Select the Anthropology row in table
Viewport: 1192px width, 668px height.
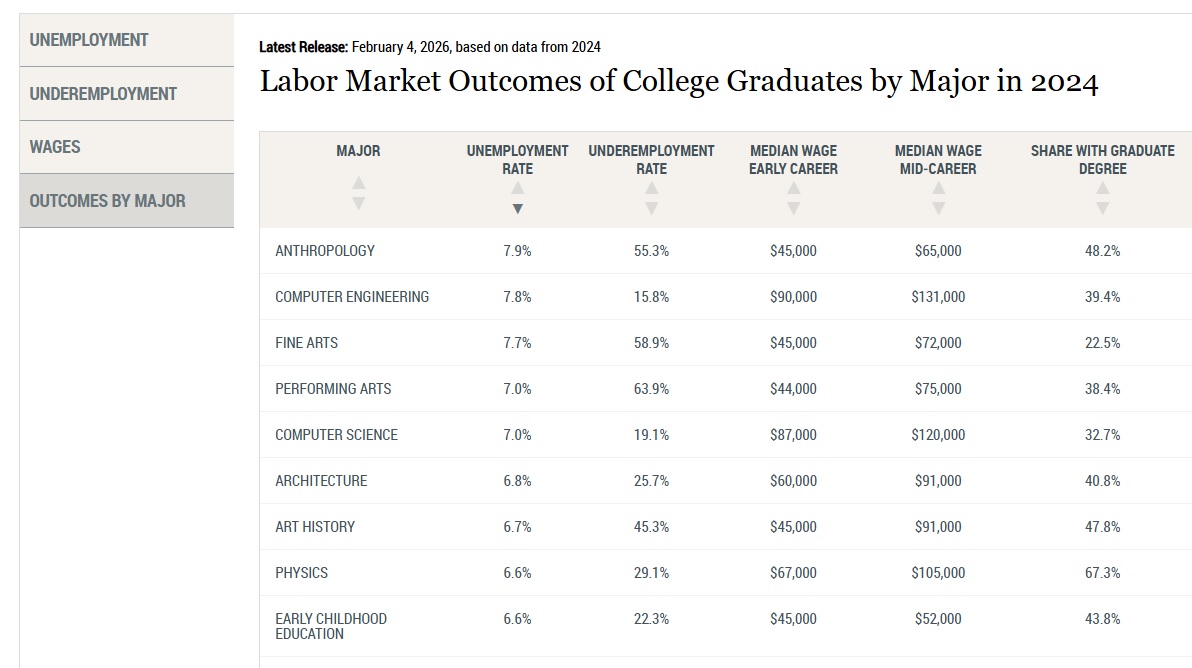point(726,251)
